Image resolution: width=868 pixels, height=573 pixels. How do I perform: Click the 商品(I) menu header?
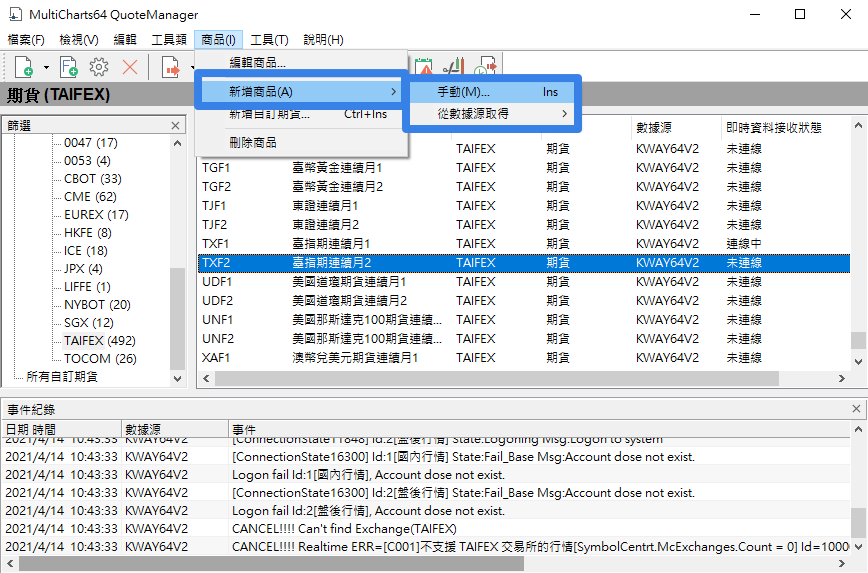tap(218, 40)
